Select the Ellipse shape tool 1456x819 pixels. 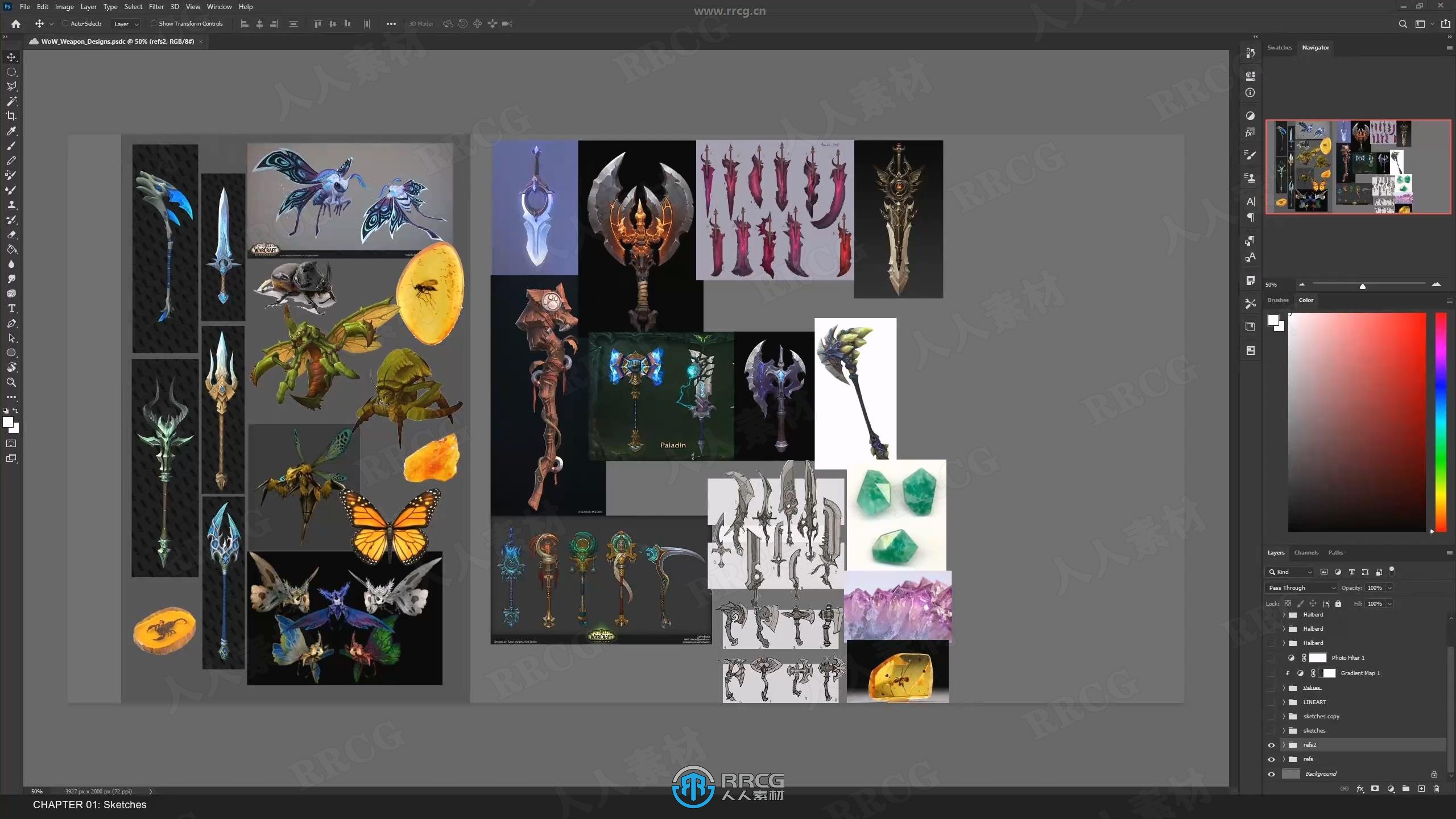pos(11,353)
